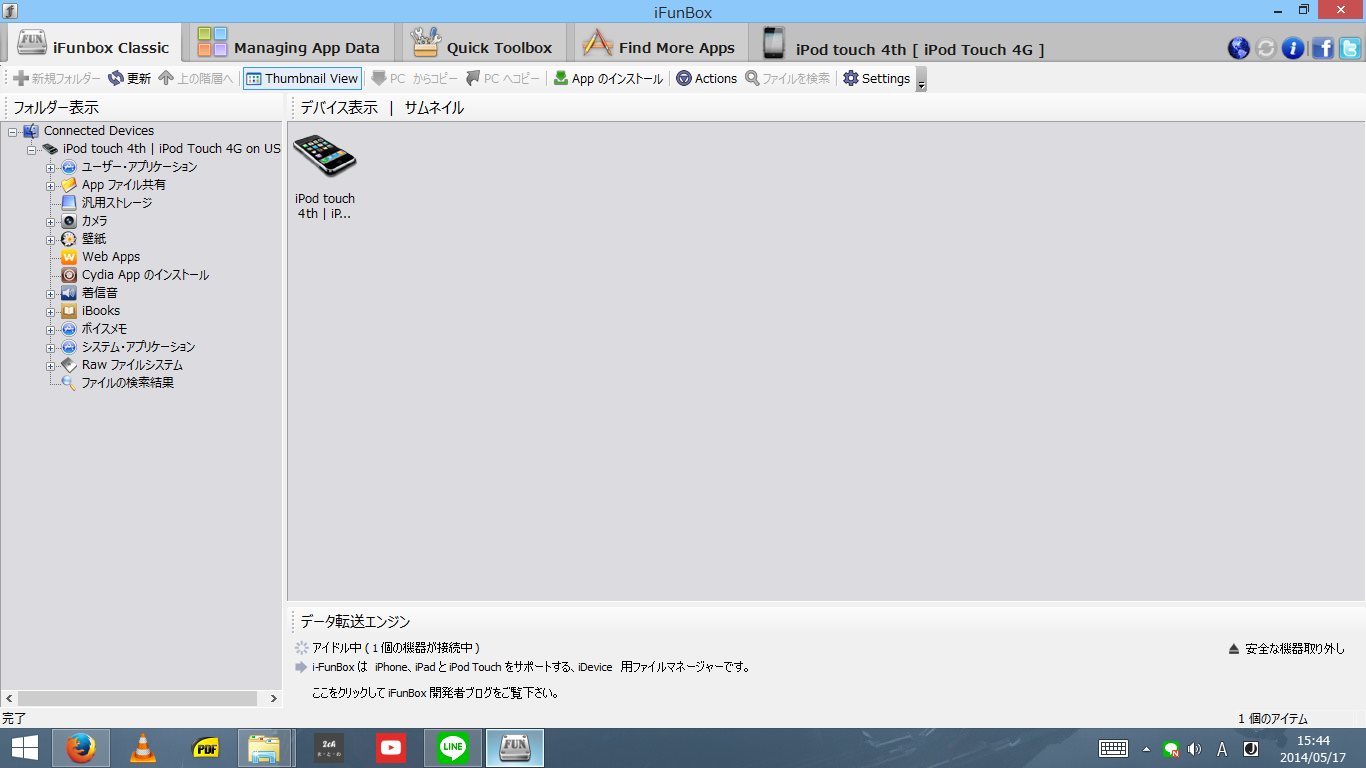
Task: Expand the ボイスメモ tree node
Action: [x=50, y=329]
